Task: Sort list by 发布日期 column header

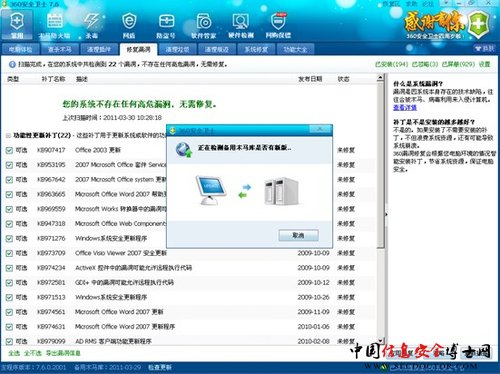Action: pyautogui.click(x=310, y=79)
